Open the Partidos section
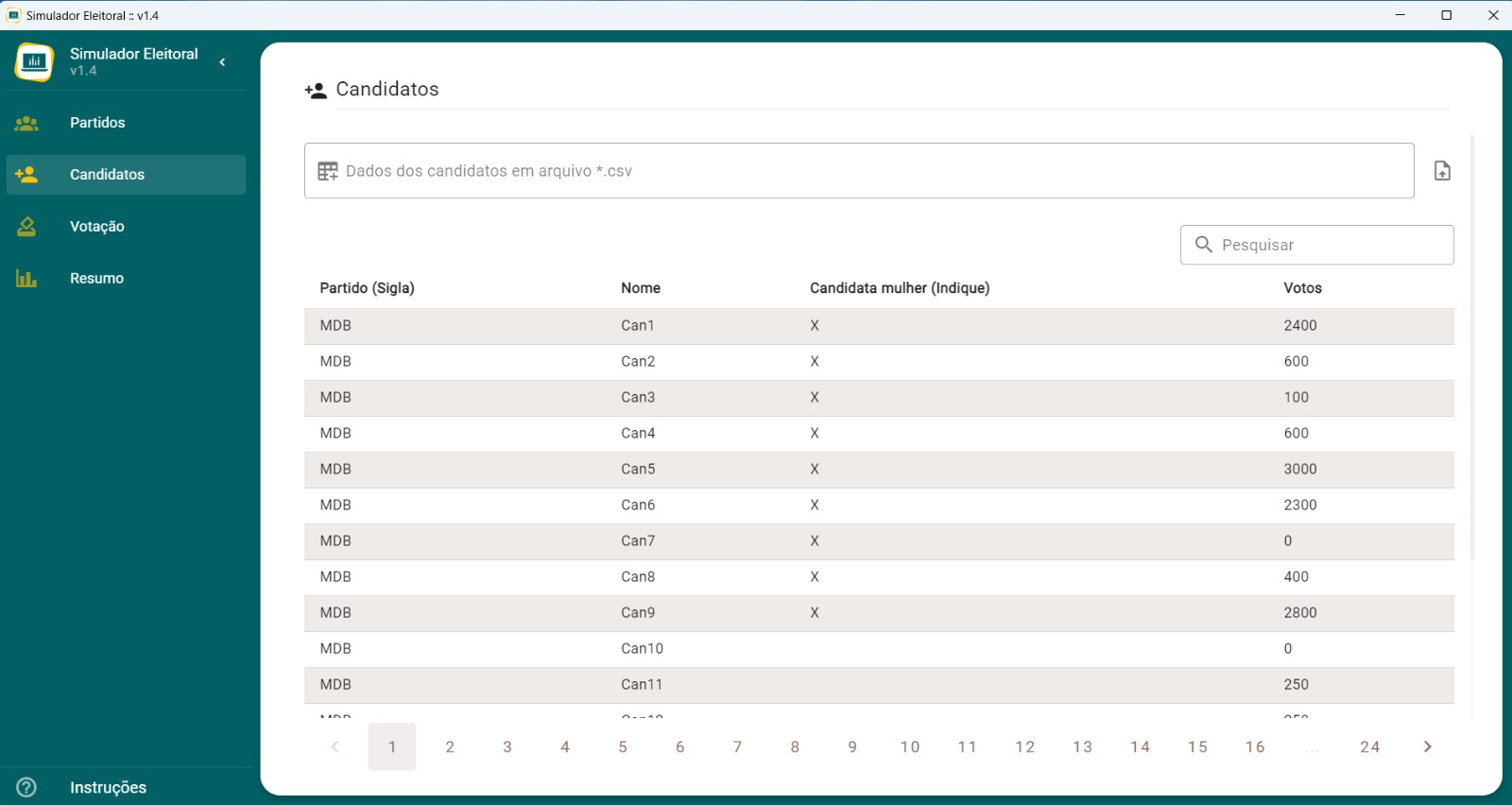Image resolution: width=1512 pixels, height=805 pixels. [97, 123]
